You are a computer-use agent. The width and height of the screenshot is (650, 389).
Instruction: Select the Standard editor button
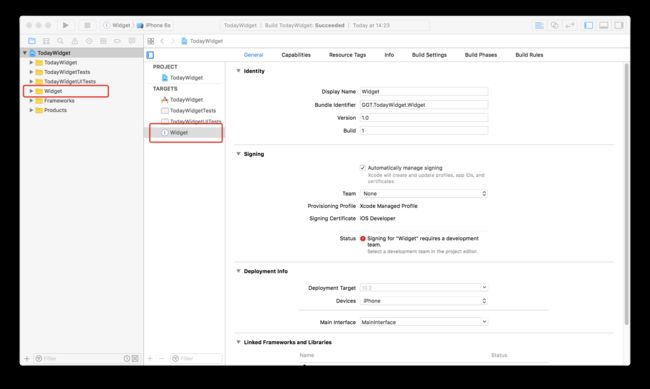click(x=539, y=25)
